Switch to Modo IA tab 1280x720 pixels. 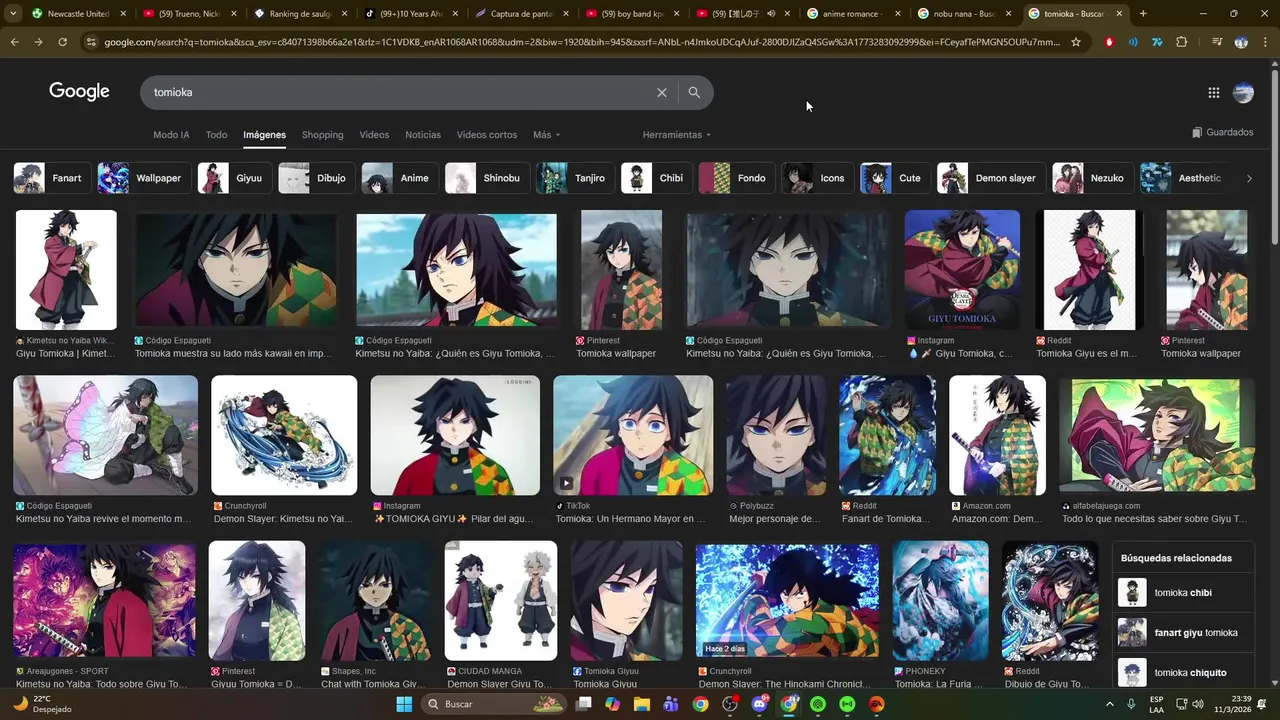(x=171, y=135)
